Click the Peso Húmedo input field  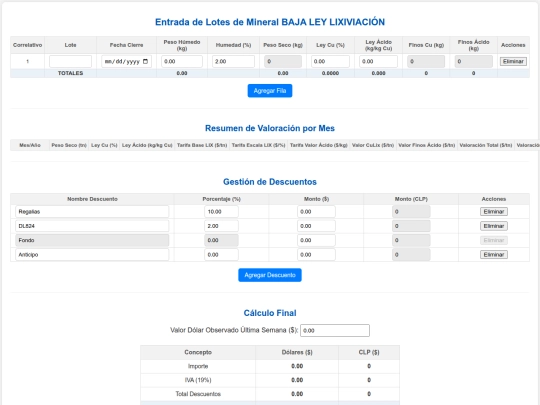(182, 61)
